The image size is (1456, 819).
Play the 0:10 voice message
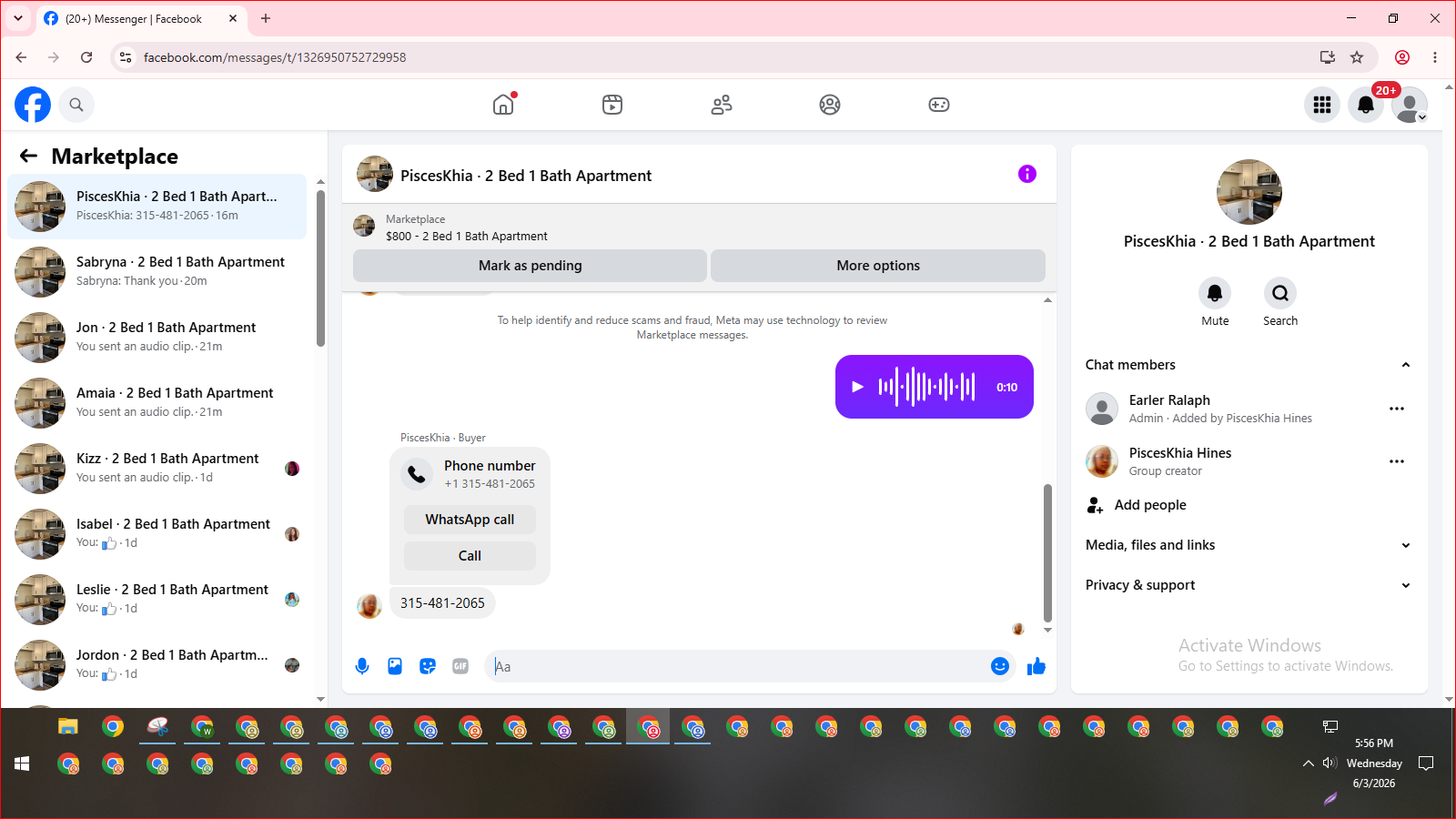[x=857, y=387]
